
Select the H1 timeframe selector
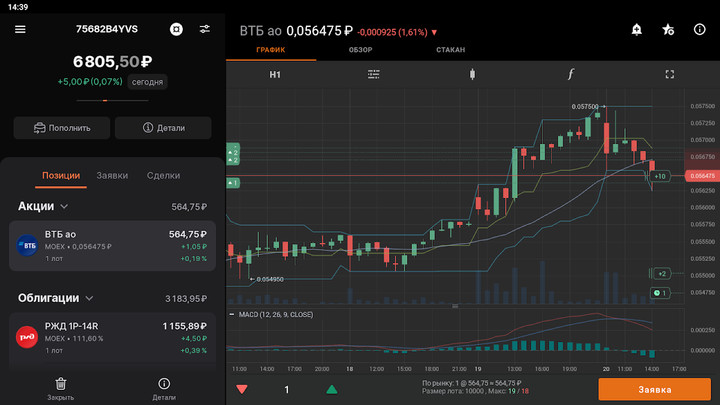275,74
